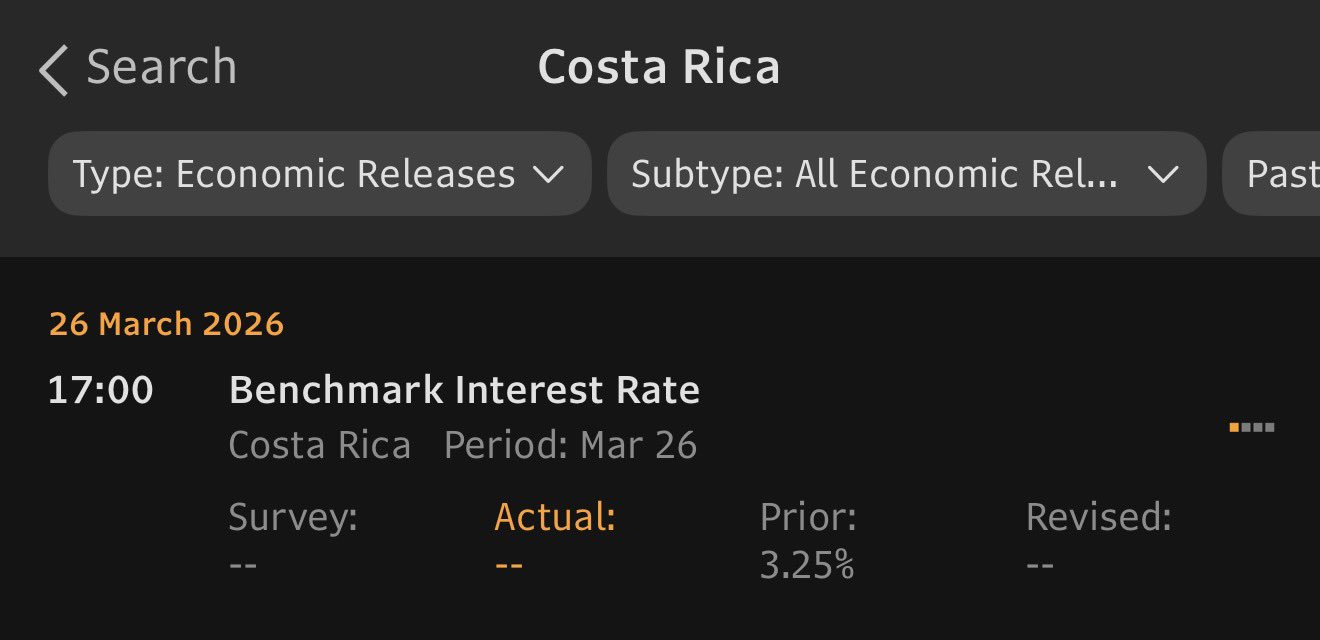Viewport: 1320px width, 640px height.
Task: Open the Type: Economic Releases filter
Action: pos(294,175)
